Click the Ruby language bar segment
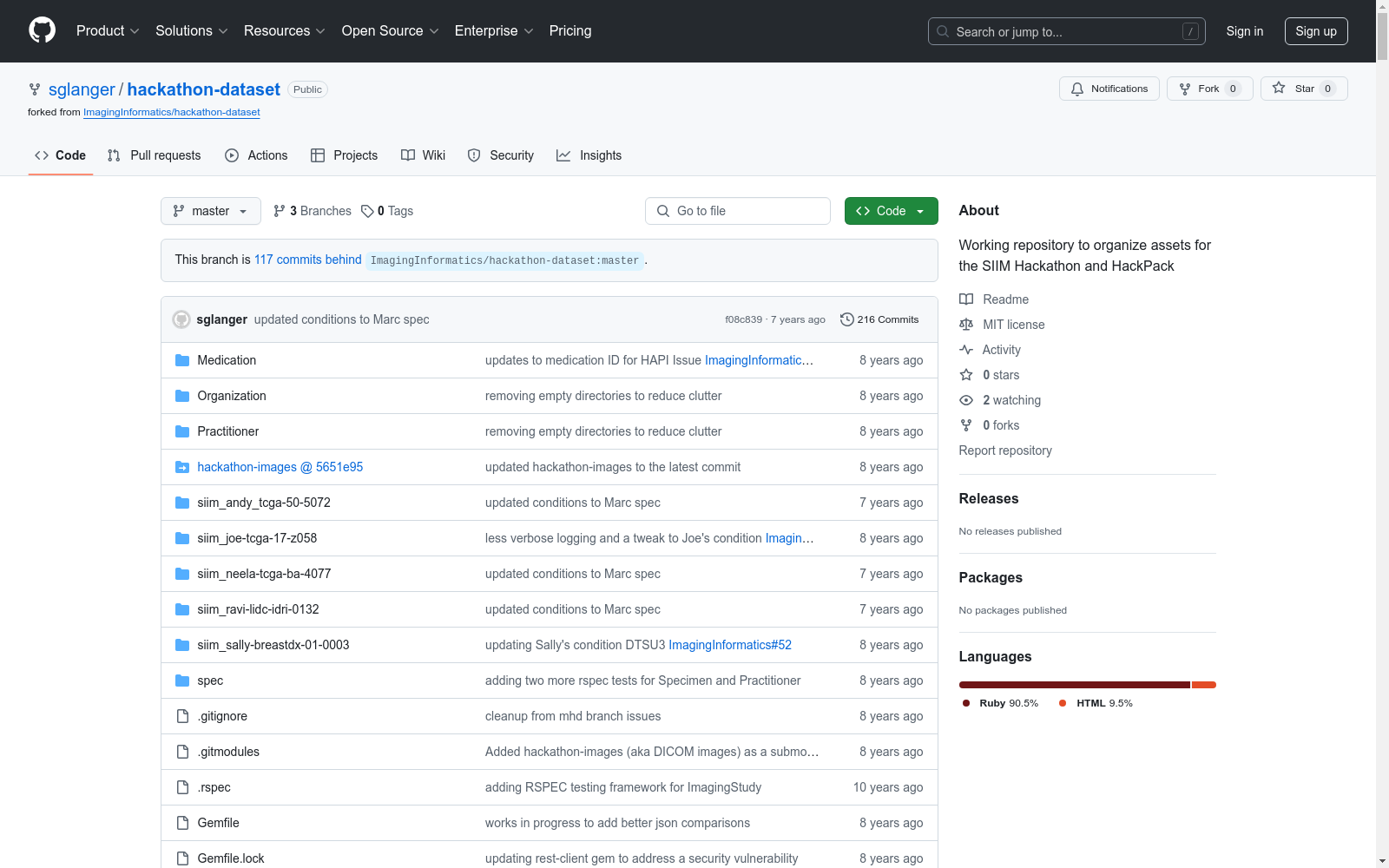 pyautogui.click(x=1075, y=685)
